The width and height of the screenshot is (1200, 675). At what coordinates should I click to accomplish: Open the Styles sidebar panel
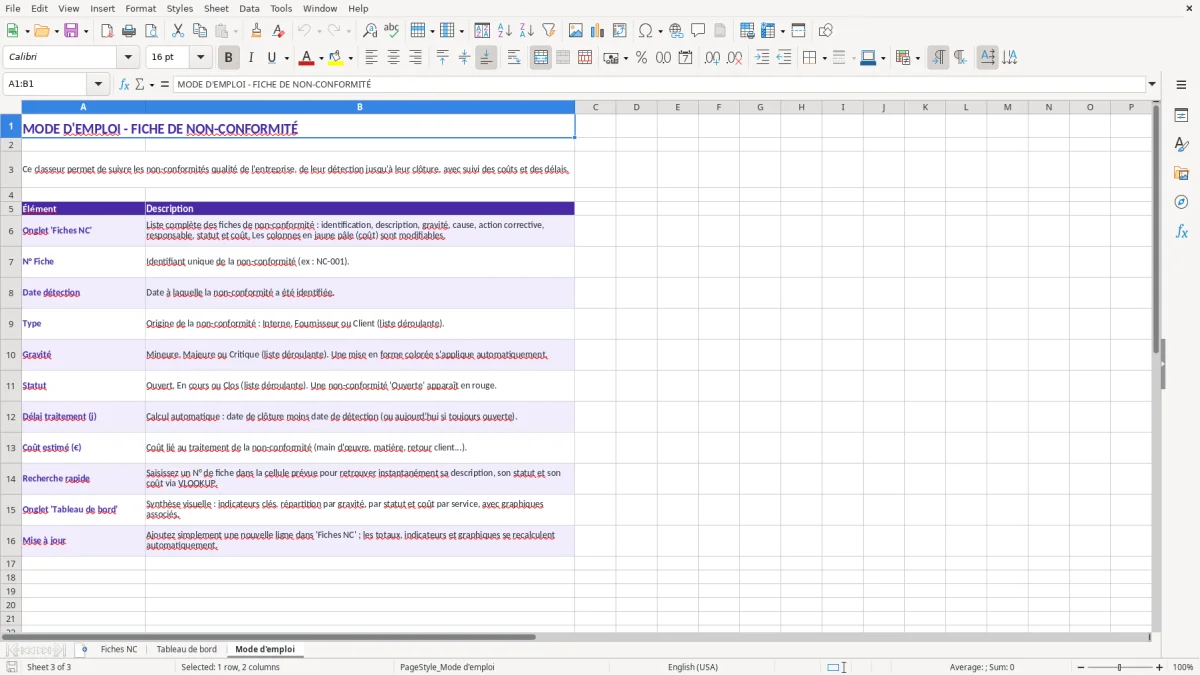tap(1181, 145)
